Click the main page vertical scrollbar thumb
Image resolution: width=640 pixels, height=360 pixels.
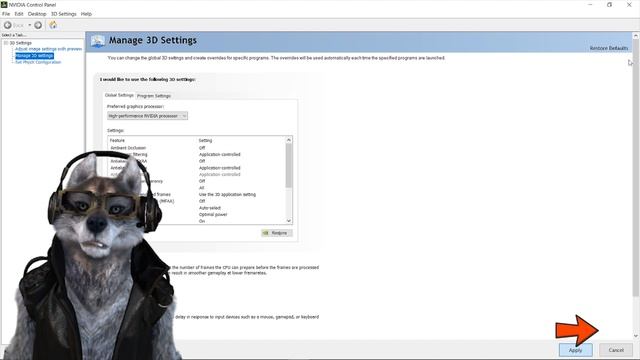636,168
